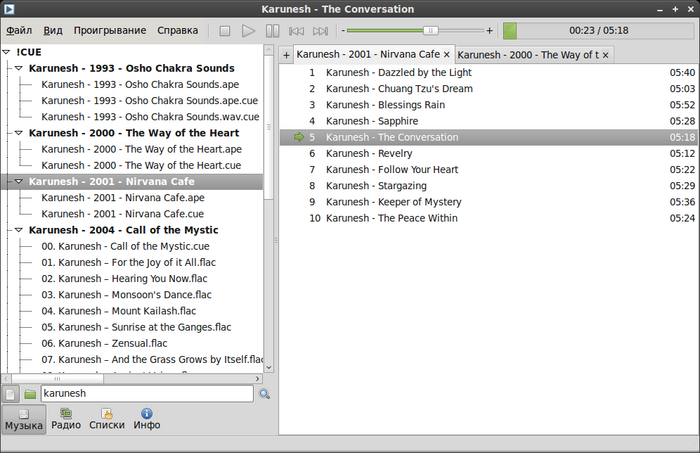
Task: Increase volume with the plus sign
Action: pyautogui.click(x=490, y=30)
